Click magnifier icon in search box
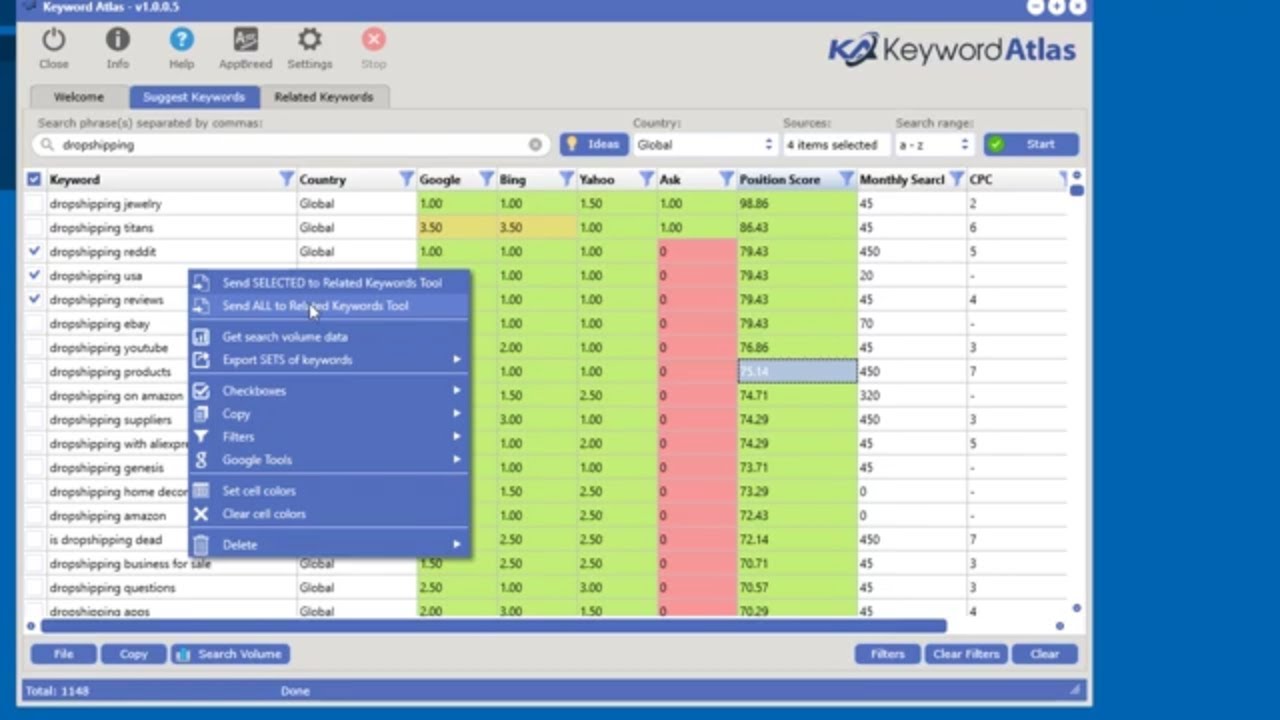 click(x=47, y=145)
